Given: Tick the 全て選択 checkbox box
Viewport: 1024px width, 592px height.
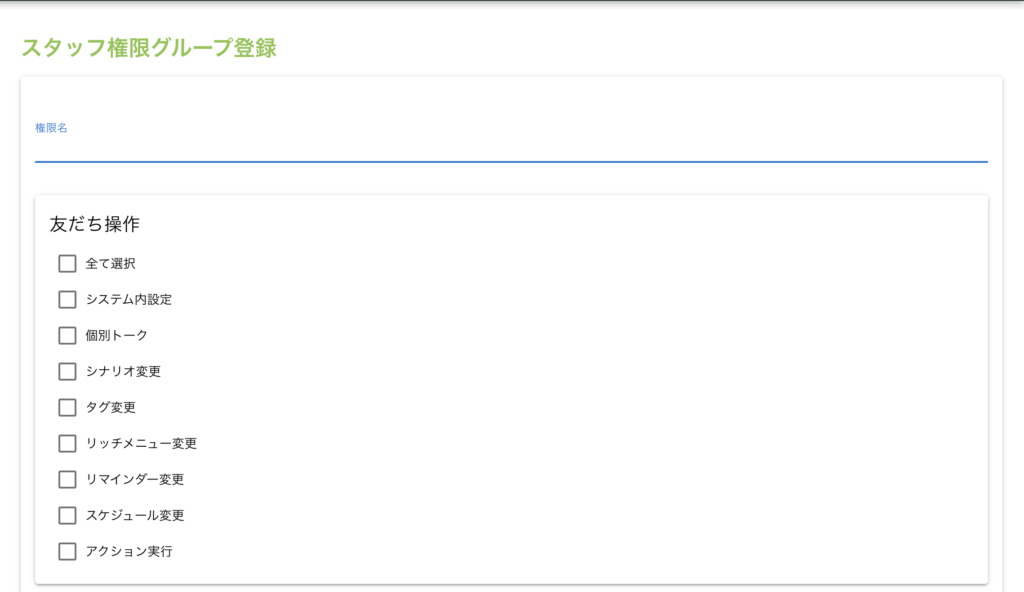Looking at the screenshot, I should click(x=67, y=264).
